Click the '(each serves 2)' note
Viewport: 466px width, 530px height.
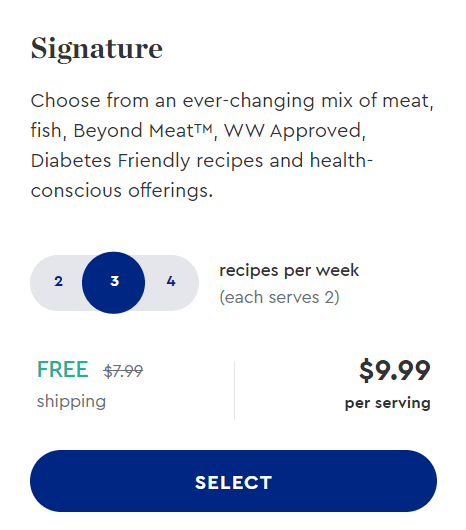[279, 297]
